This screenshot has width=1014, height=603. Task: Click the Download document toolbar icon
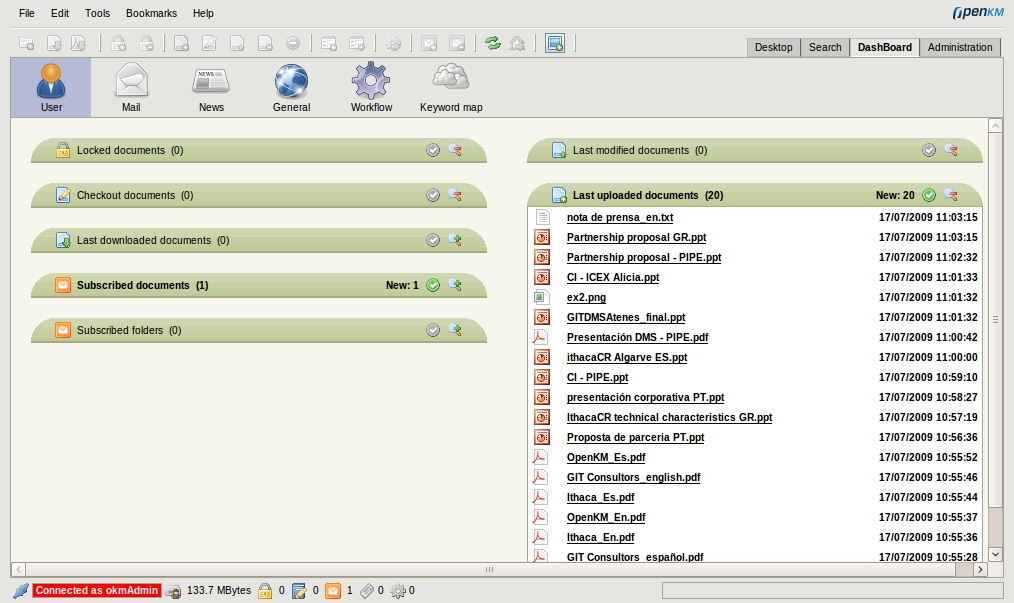coord(54,43)
